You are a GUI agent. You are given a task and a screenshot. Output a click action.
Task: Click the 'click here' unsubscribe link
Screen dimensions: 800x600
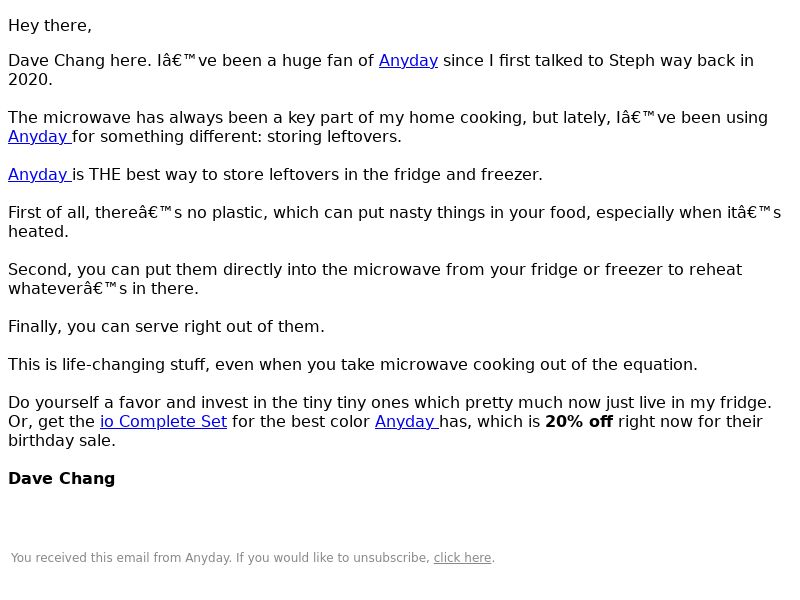(462, 558)
